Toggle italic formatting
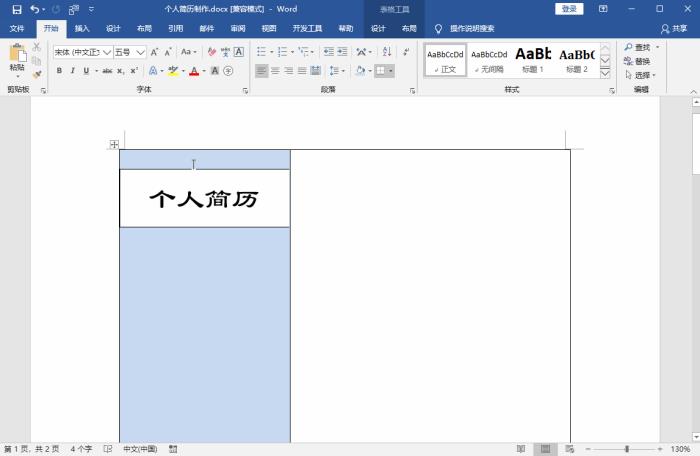700x456 pixels. coord(72,71)
